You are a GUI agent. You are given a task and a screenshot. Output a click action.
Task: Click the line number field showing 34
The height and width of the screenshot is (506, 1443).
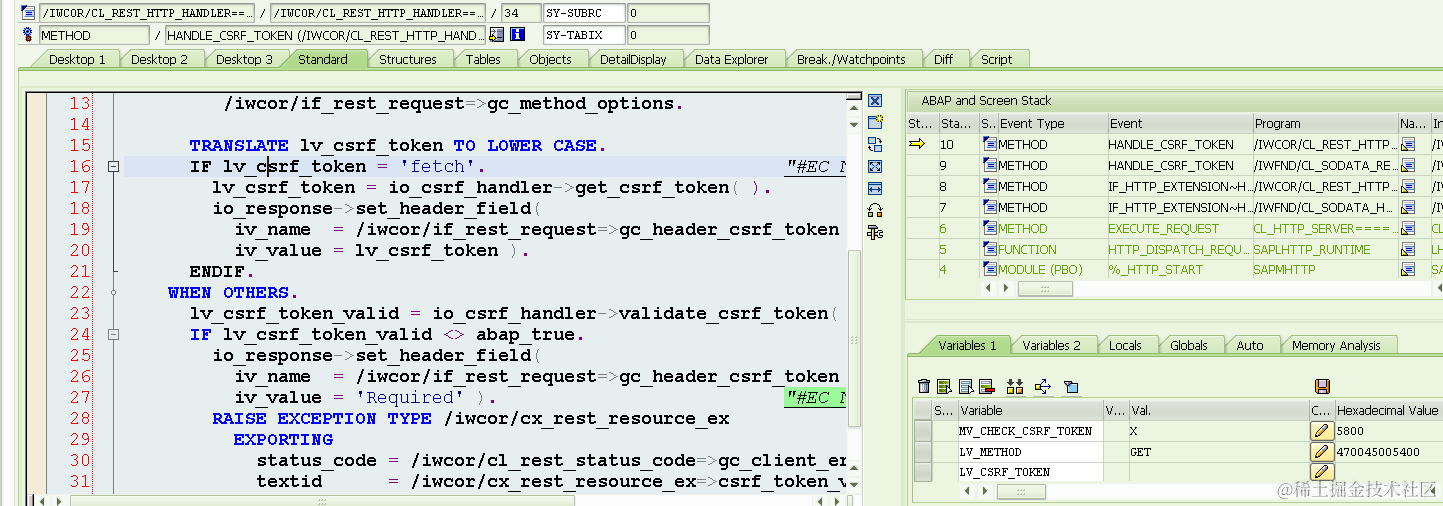pos(519,13)
